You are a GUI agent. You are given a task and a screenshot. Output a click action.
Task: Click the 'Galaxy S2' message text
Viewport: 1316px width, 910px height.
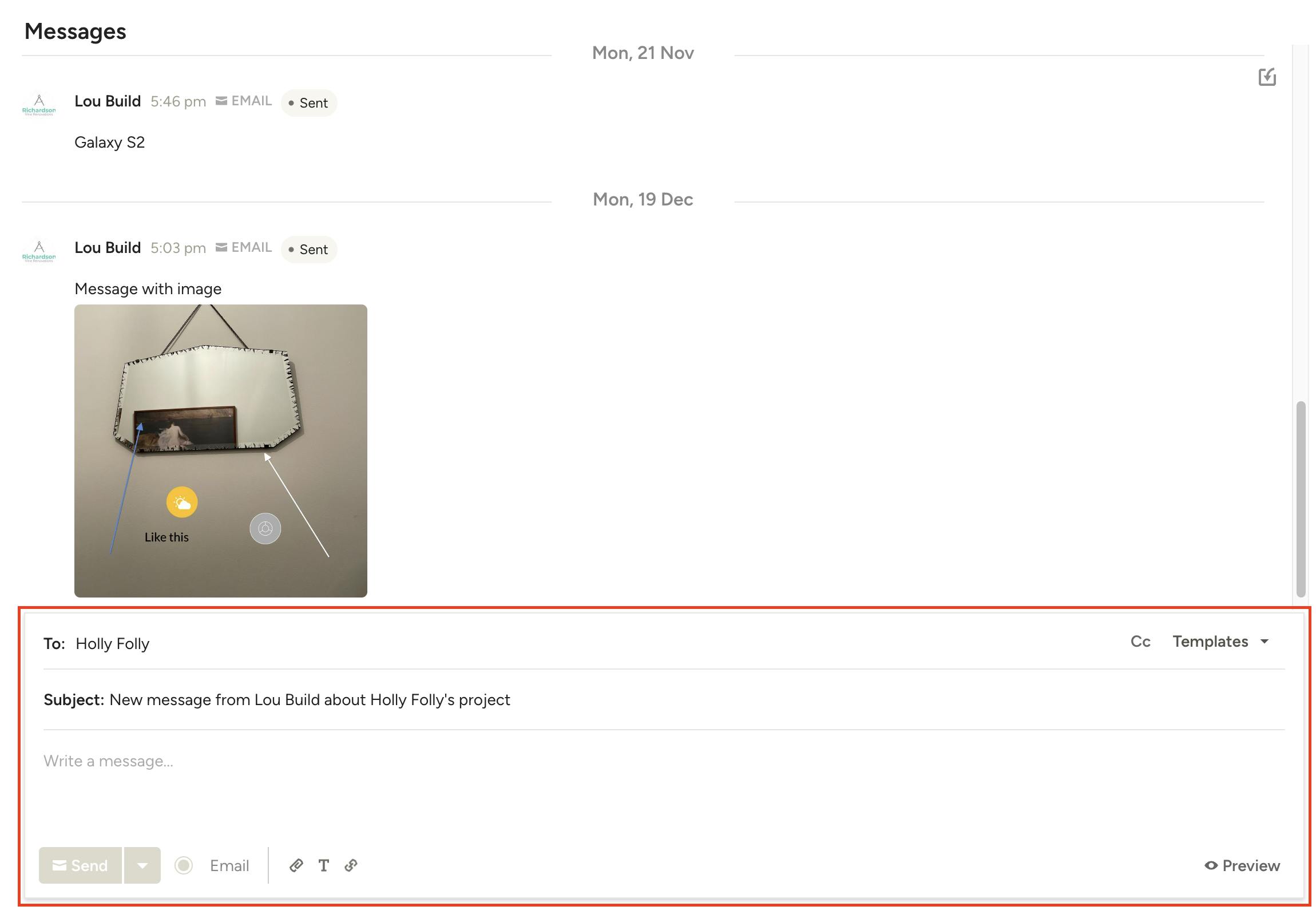109,142
